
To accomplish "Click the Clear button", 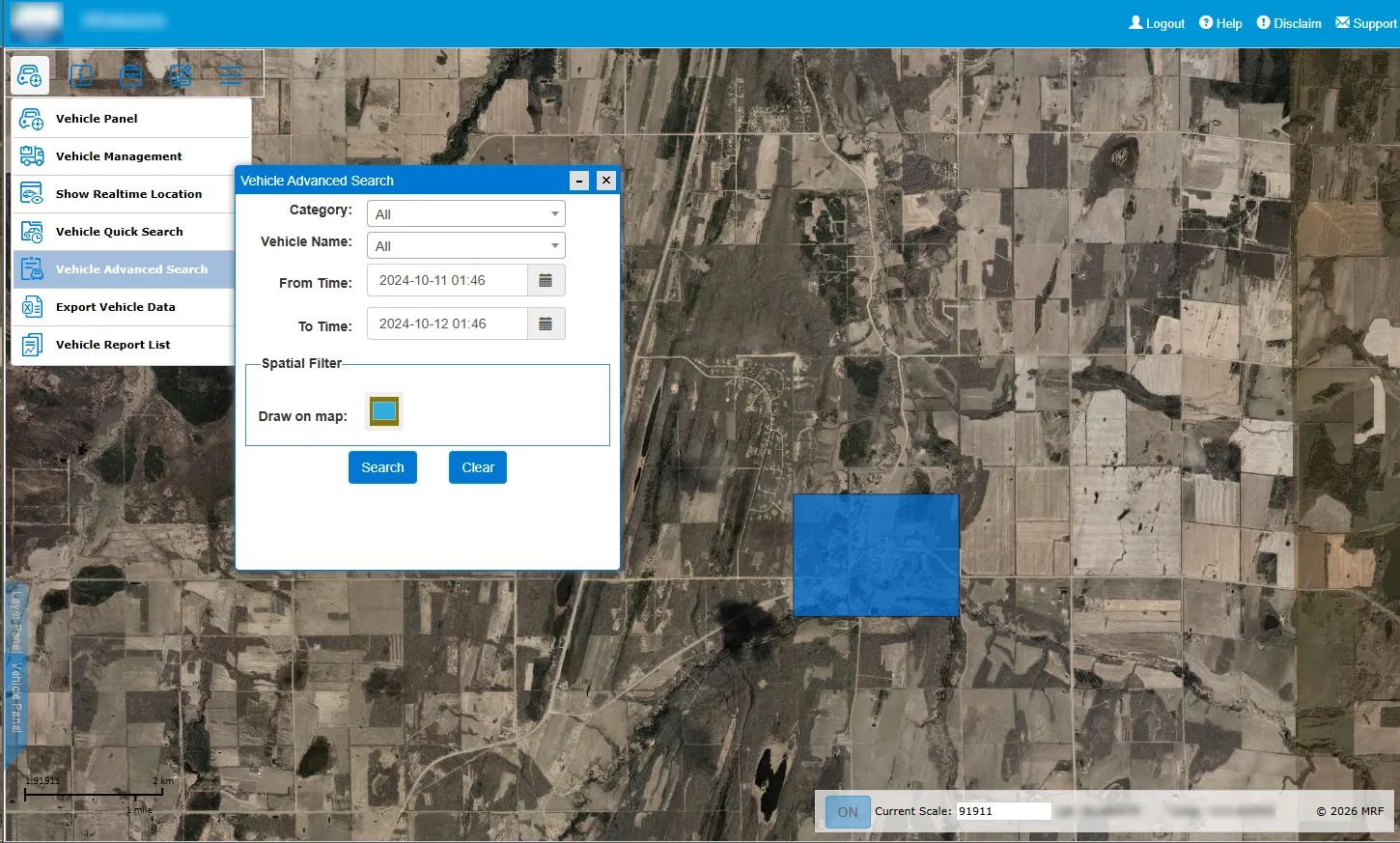I will click(478, 467).
